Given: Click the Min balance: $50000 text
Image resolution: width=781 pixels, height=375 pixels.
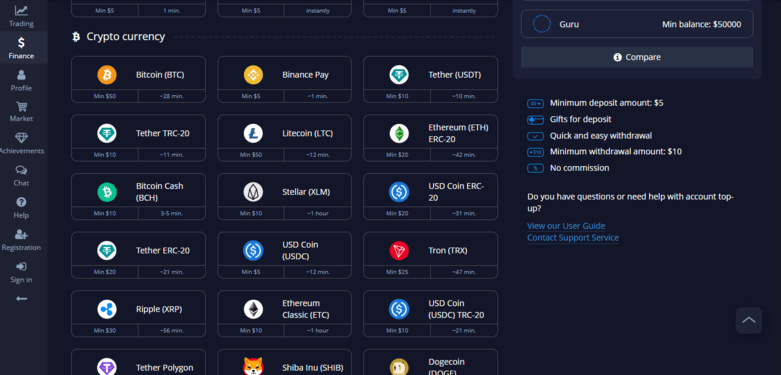Looking at the screenshot, I should [x=701, y=24].
